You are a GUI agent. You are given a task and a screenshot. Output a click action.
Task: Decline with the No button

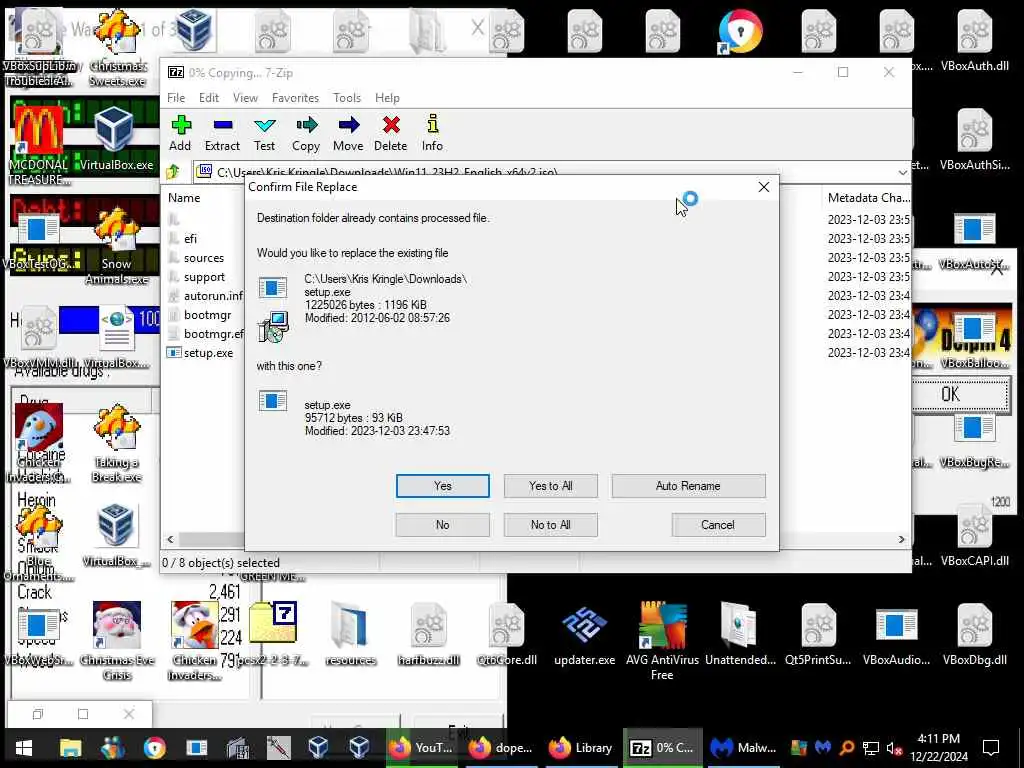click(x=443, y=525)
